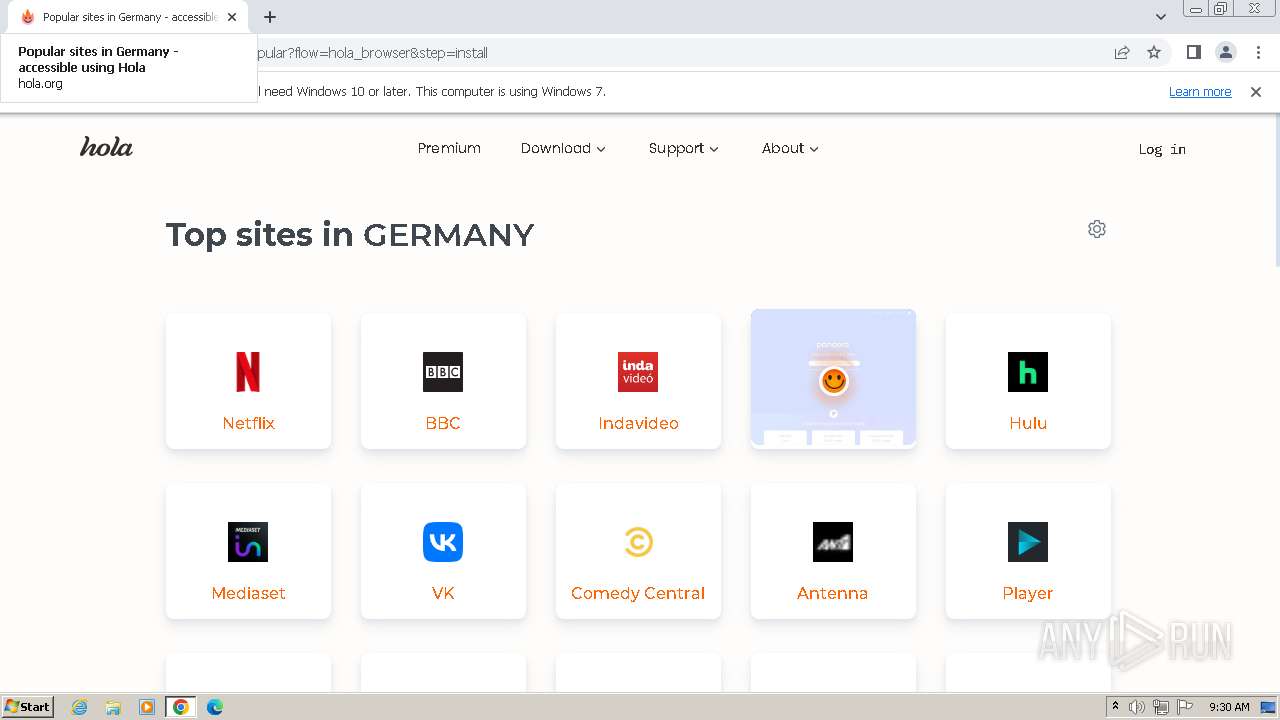Open the Mediaset logo tile
The width and height of the screenshot is (1280, 720).
coord(248,542)
